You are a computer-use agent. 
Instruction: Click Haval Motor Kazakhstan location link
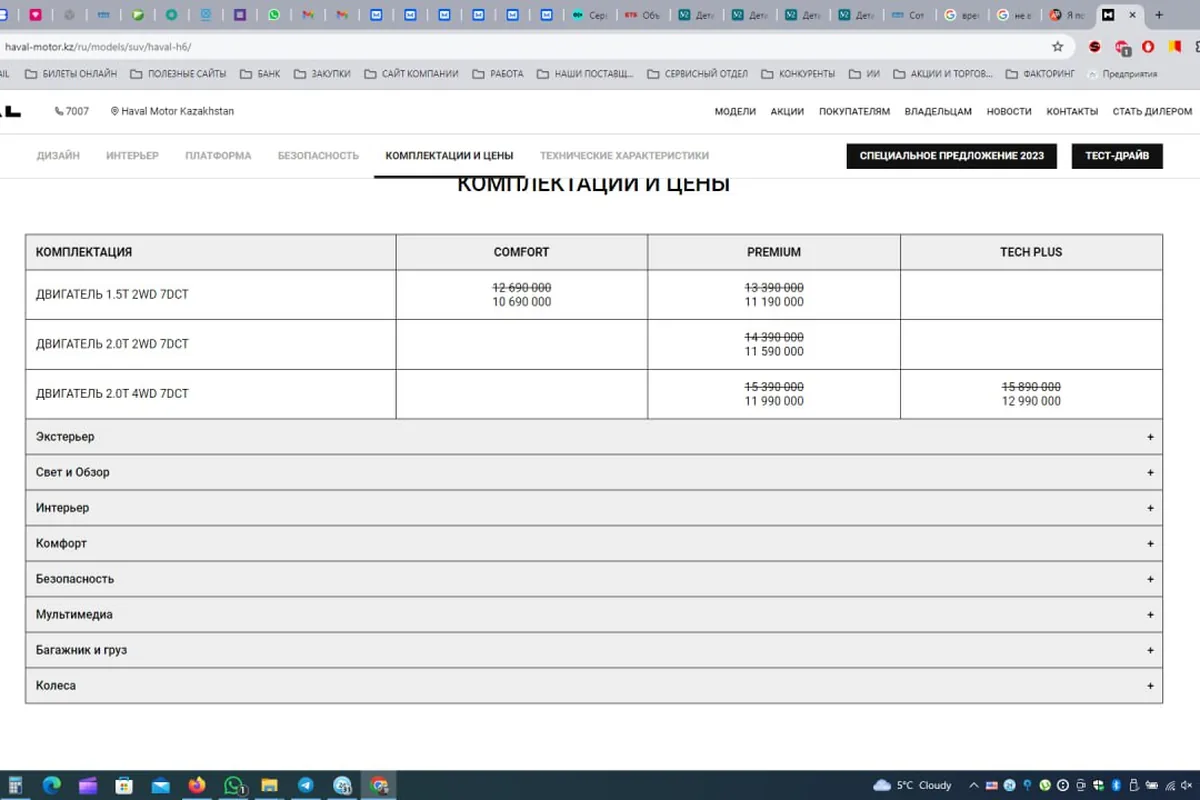tap(172, 111)
